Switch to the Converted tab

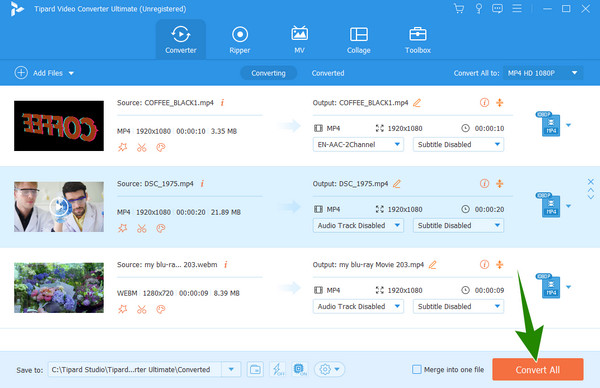328,73
